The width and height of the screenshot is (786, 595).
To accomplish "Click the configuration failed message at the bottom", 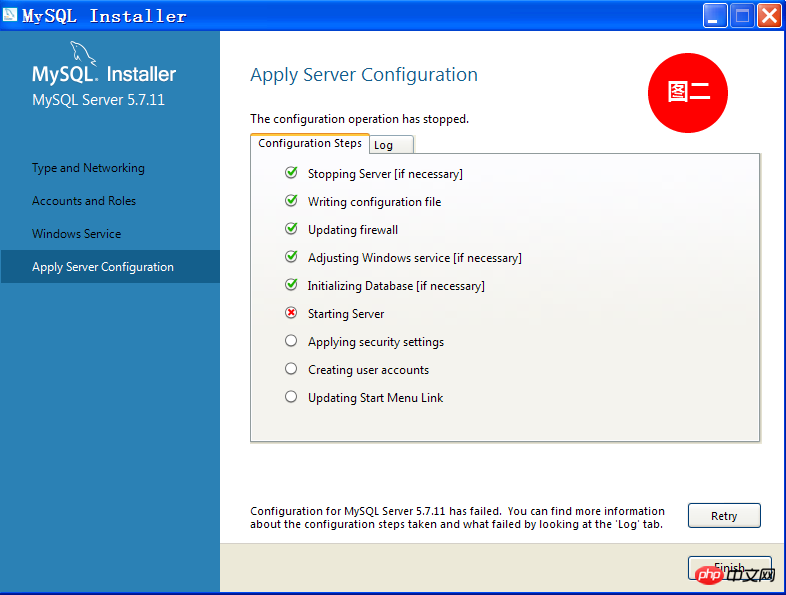I will point(457,518).
